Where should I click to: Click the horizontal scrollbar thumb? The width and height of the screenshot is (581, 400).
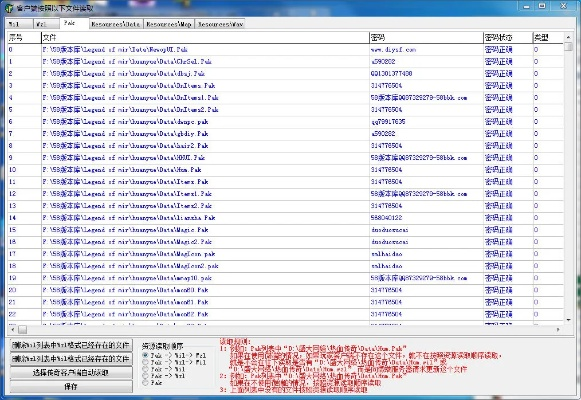point(23,330)
